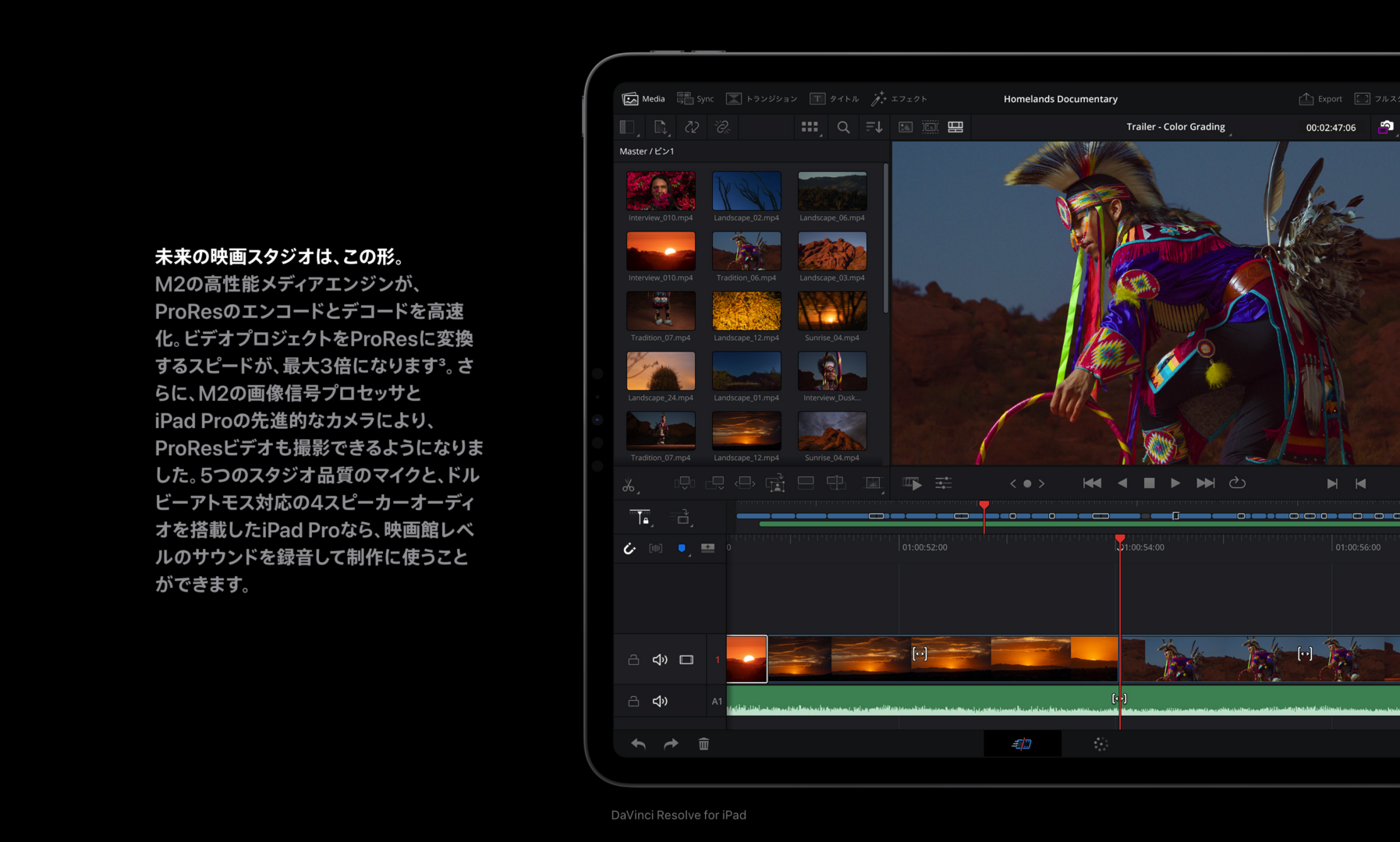Viewport: 1400px width, 842px height.
Task: Click the Homelands Documentary project title
Action: point(1060,99)
